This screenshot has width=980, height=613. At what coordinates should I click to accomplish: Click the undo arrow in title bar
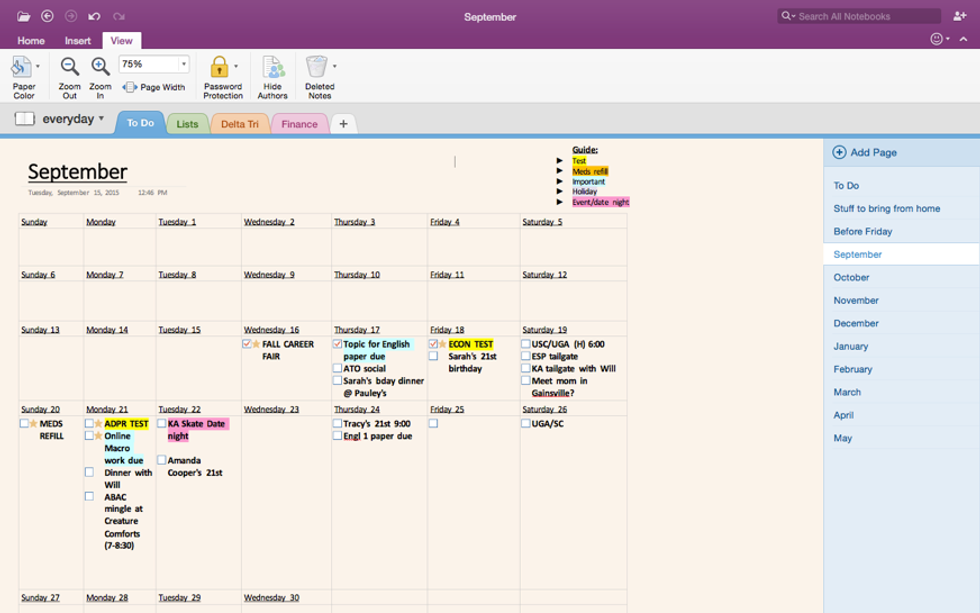click(94, 16)
